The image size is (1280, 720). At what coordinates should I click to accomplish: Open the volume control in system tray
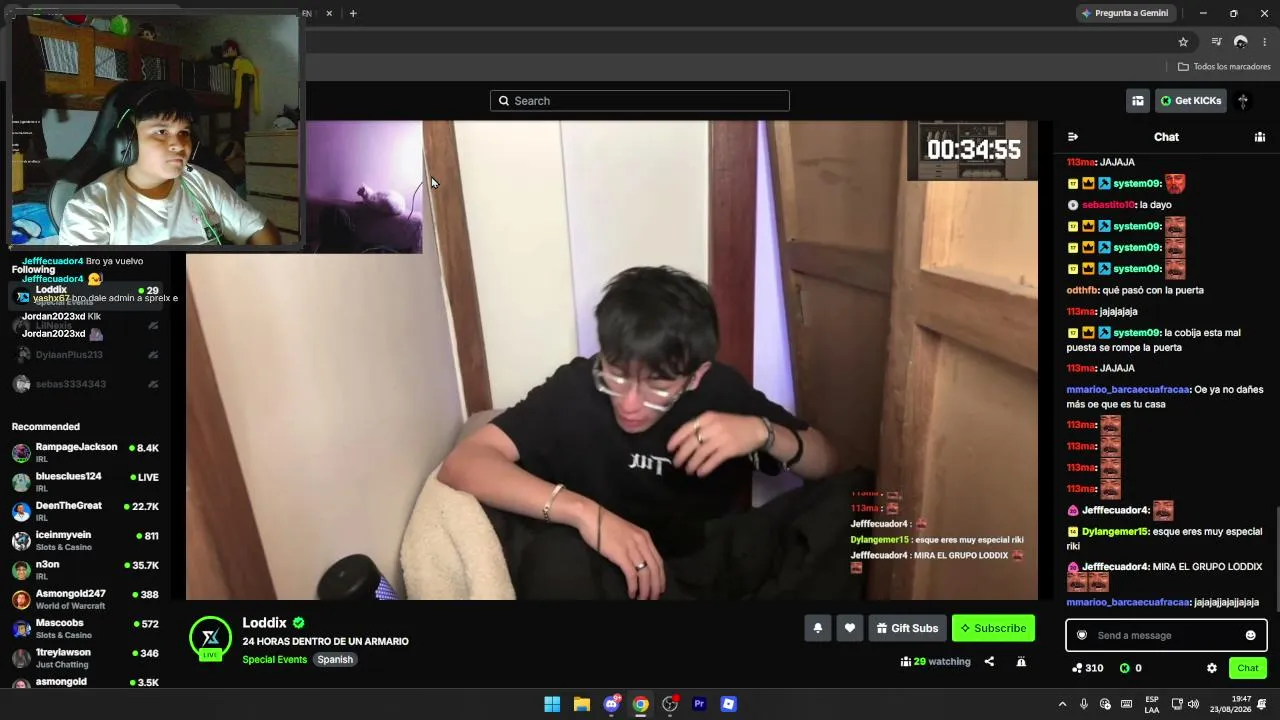tap(1193, 704)
